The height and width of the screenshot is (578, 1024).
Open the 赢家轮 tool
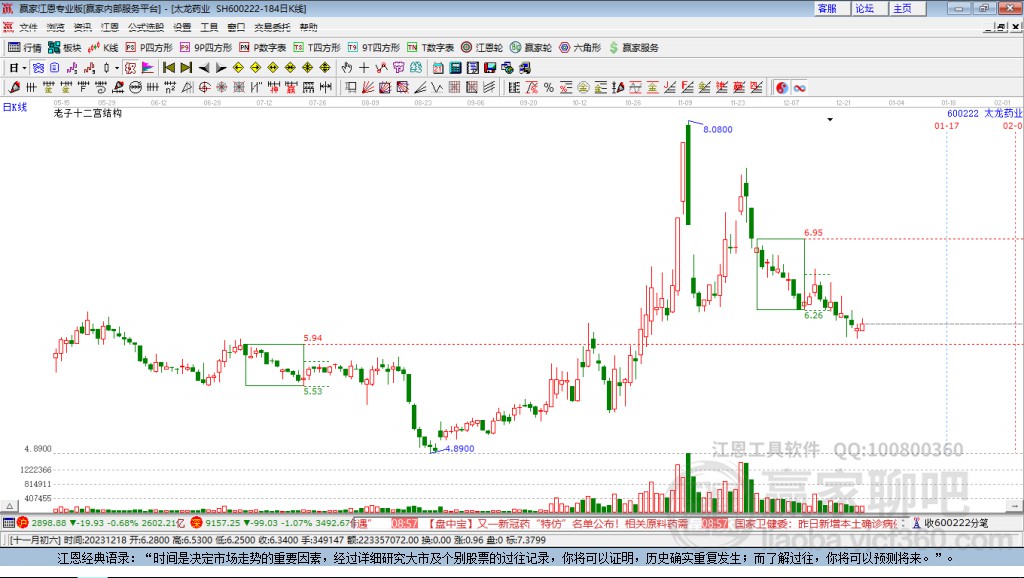(x=531, y=47)
